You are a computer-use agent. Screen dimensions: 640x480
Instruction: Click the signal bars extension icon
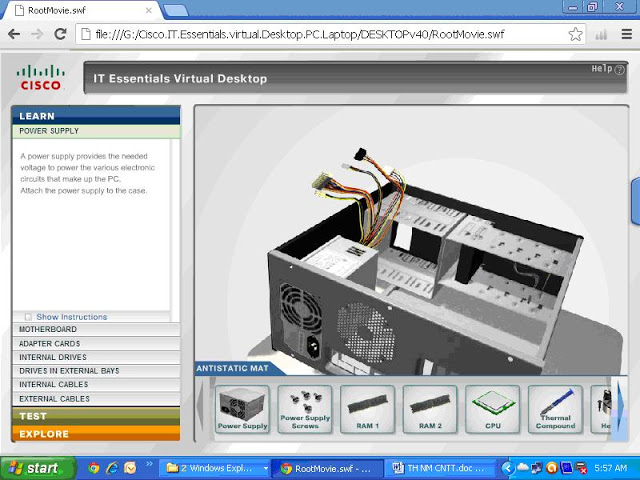pos(601,35)
